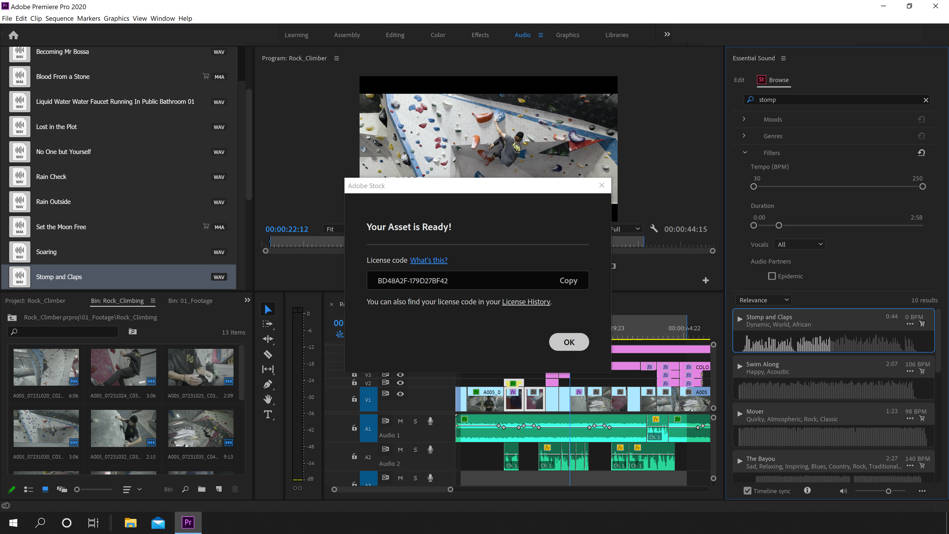Viewport: 949px width, 534px height.
Task: Preview play the Swim Along track
Action: click(739, 366)
